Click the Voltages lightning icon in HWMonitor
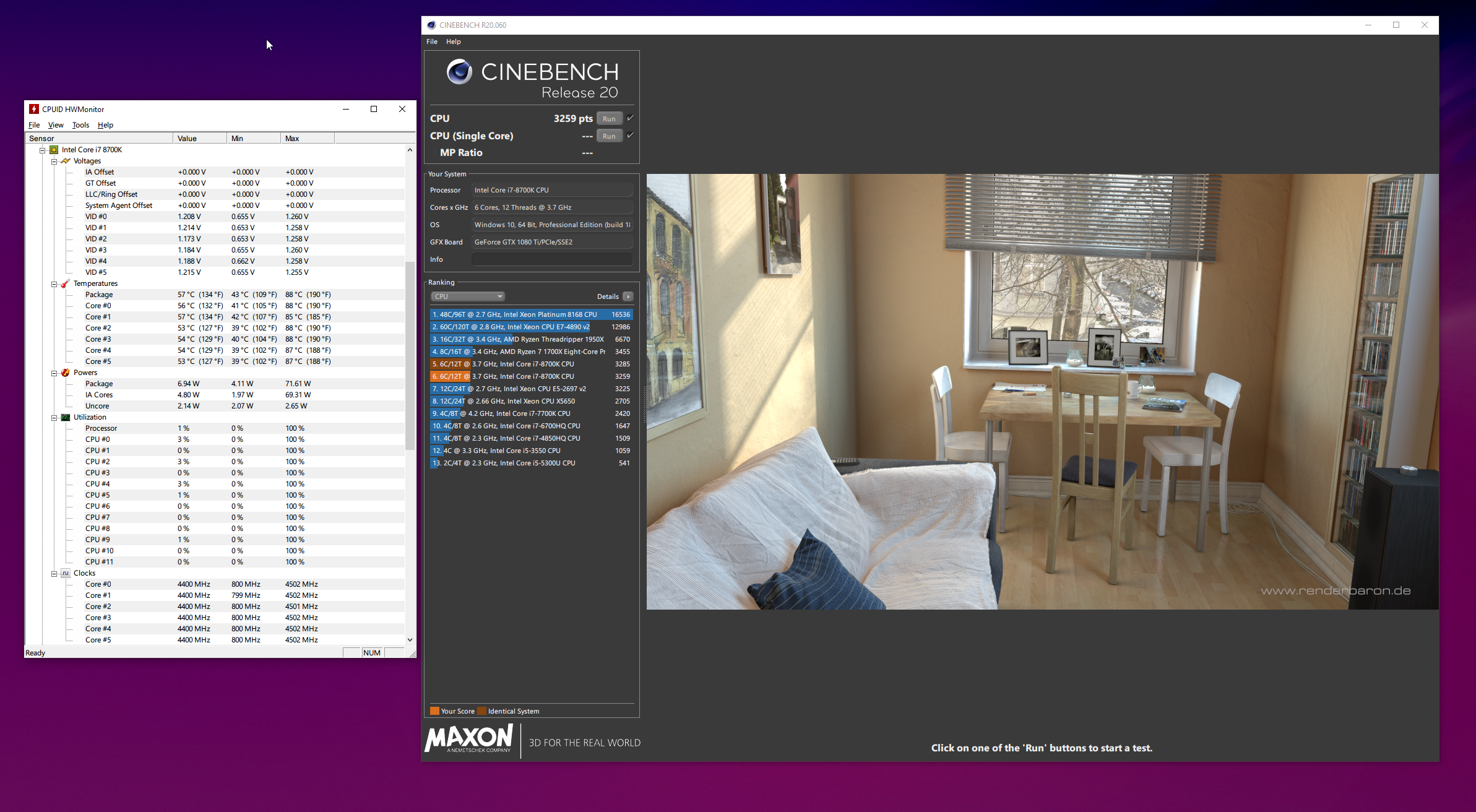The width and height of the screenshot is (1476, 812). point(66,161)
